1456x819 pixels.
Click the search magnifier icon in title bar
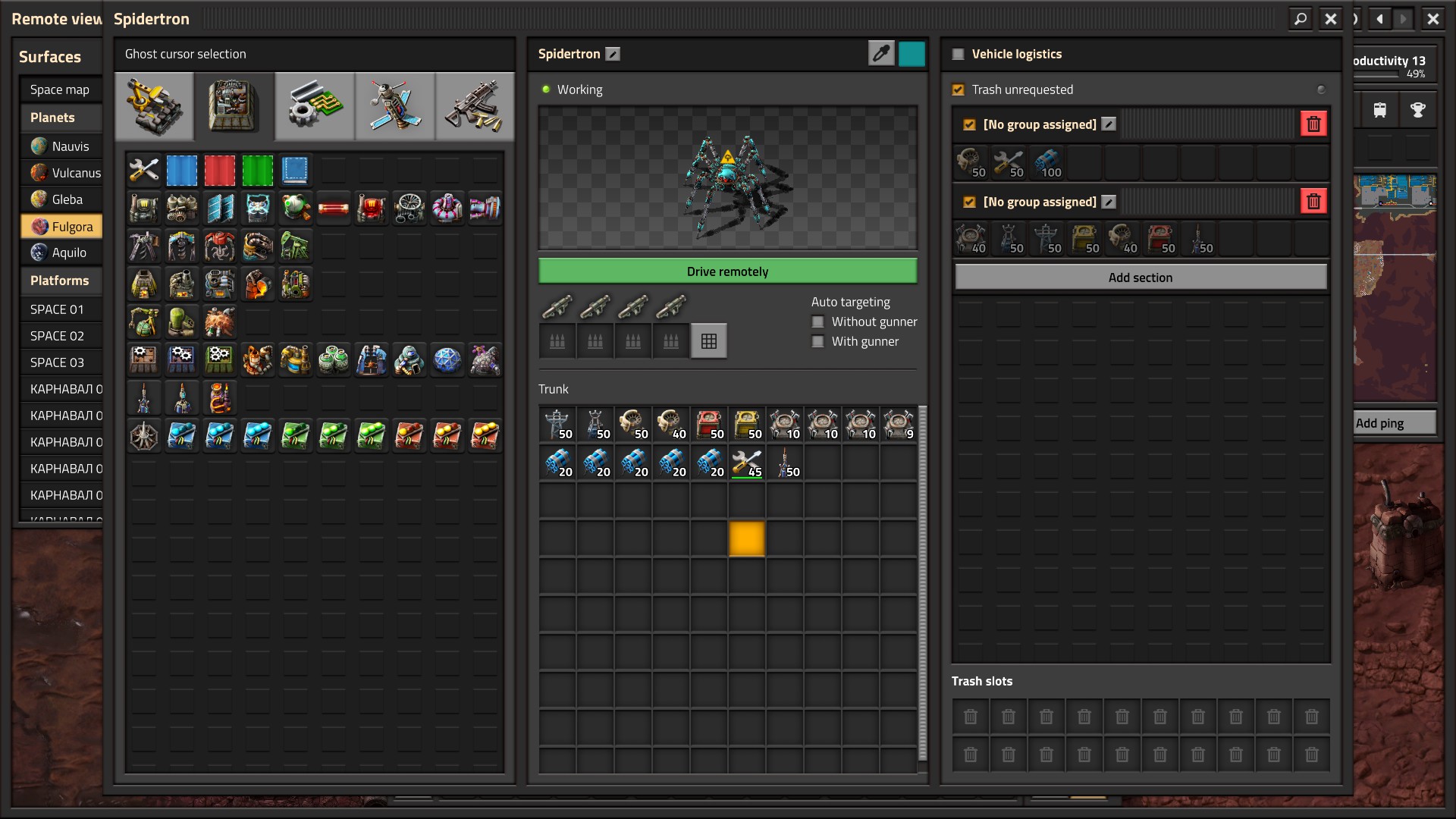1301,19
